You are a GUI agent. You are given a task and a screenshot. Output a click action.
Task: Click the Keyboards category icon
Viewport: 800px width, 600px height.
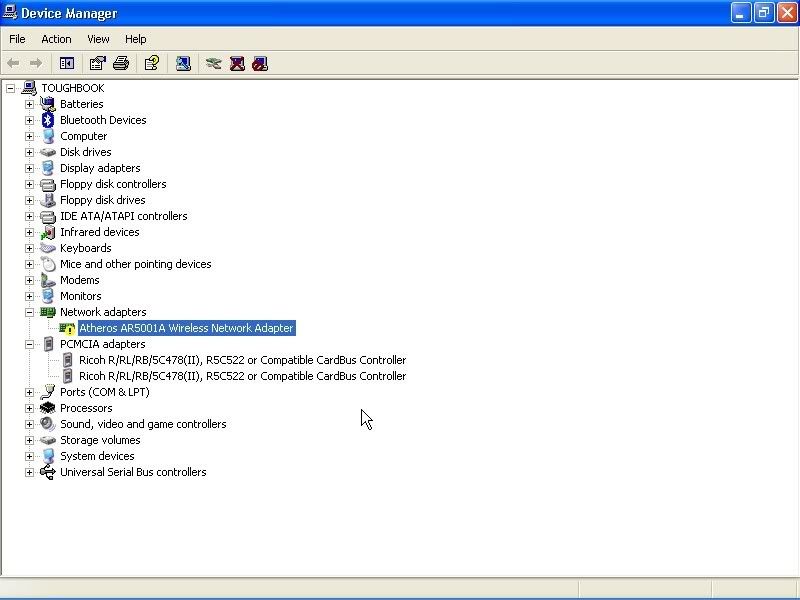point(48,248)
